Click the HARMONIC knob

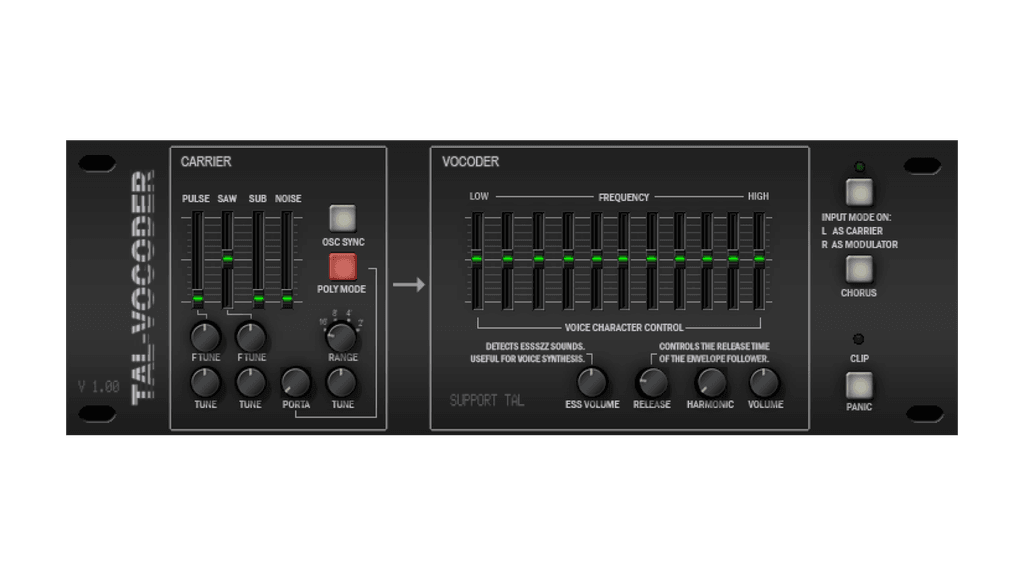[709, 382]
